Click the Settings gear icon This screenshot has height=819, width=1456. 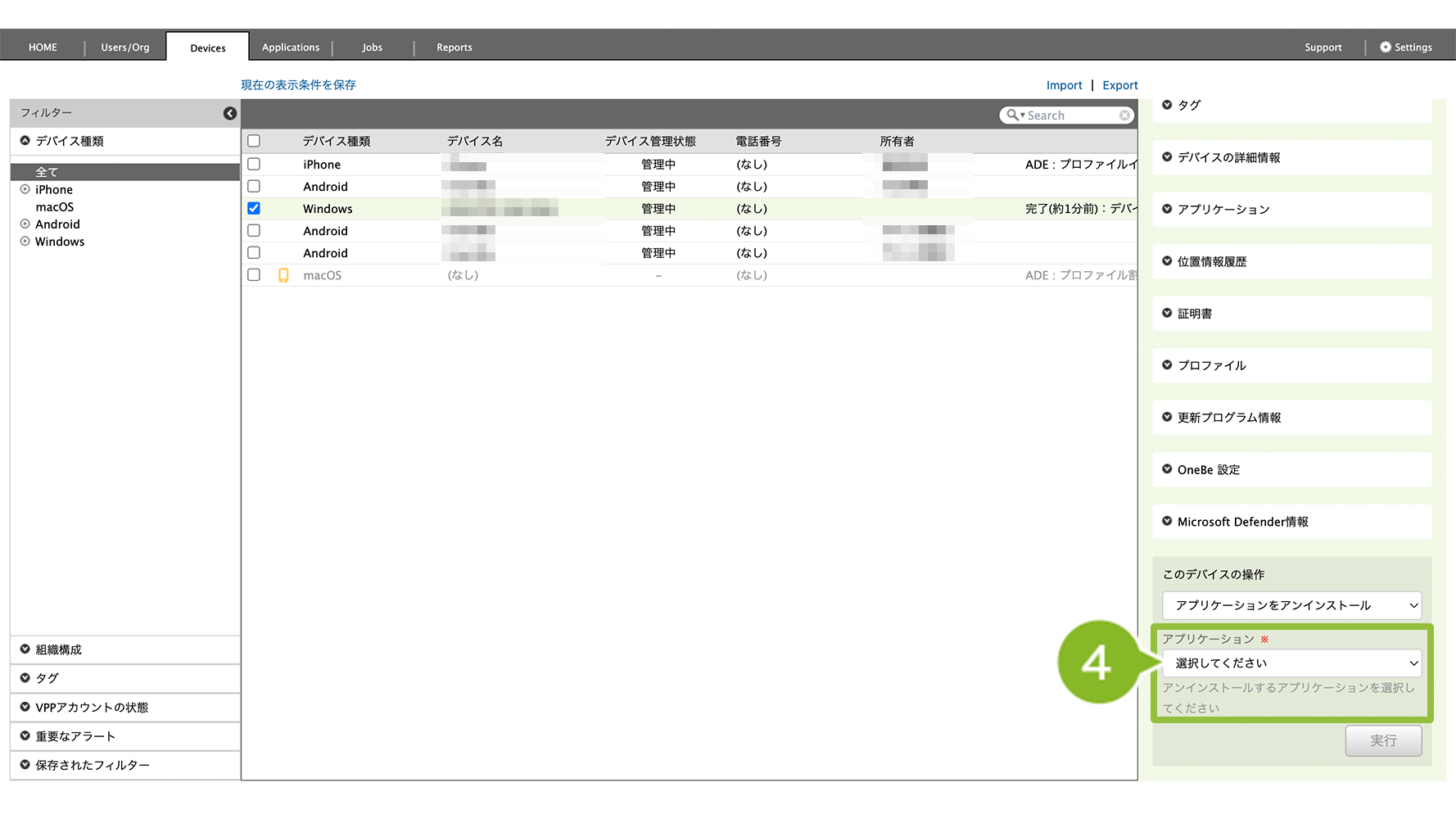pyautogui.click(x=1386, y=48)
